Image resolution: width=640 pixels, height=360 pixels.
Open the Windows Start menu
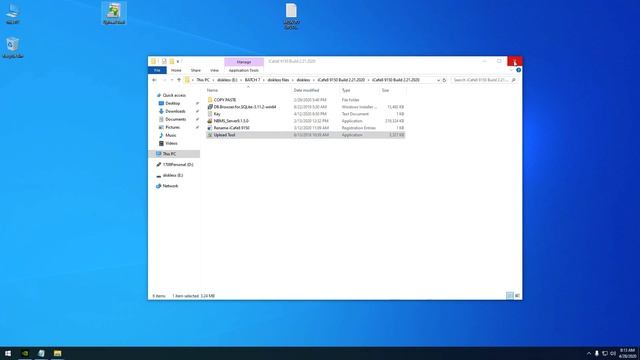click(8, 353)
